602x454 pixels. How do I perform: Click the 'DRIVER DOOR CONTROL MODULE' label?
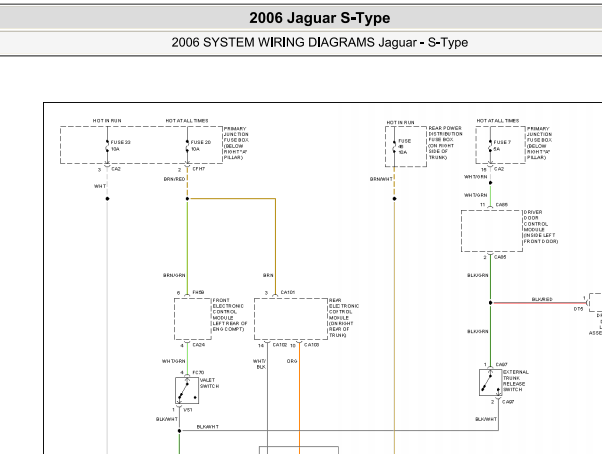click(x=536, y=221)
